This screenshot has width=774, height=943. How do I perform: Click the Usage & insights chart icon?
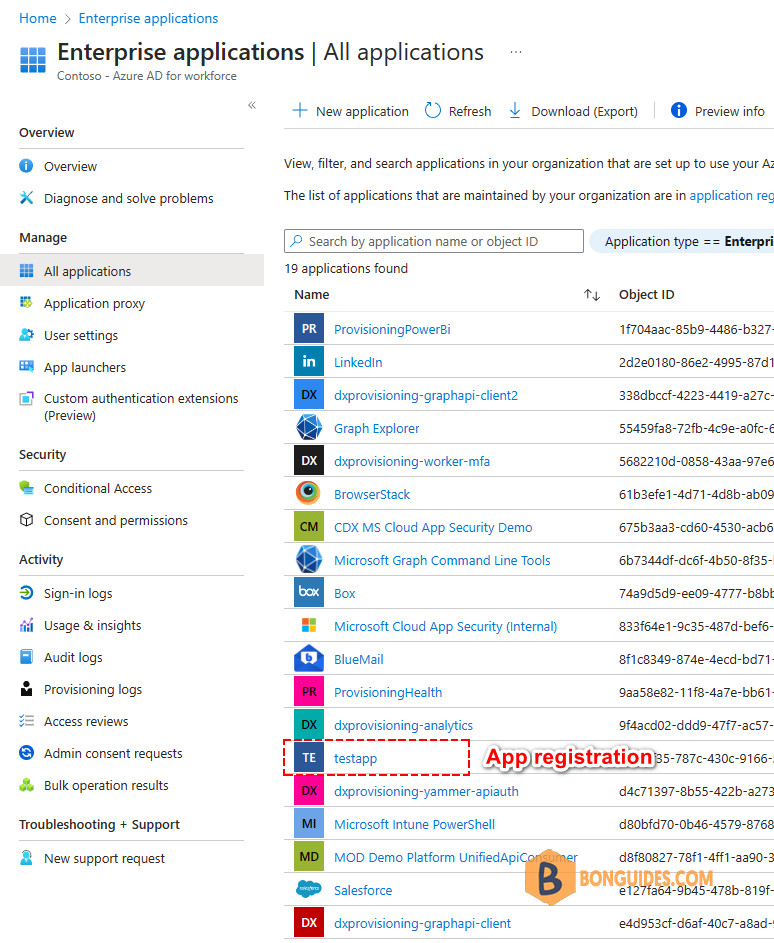click(26, 625)
